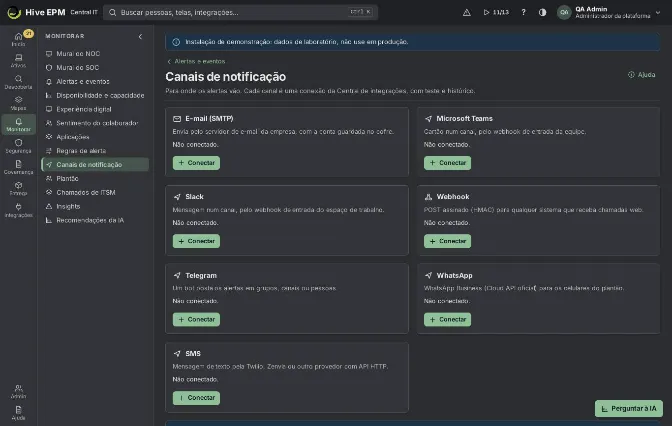Screen dimensions: 672x426
Task: Click the Telegram card icon
Action: [177, 275]
